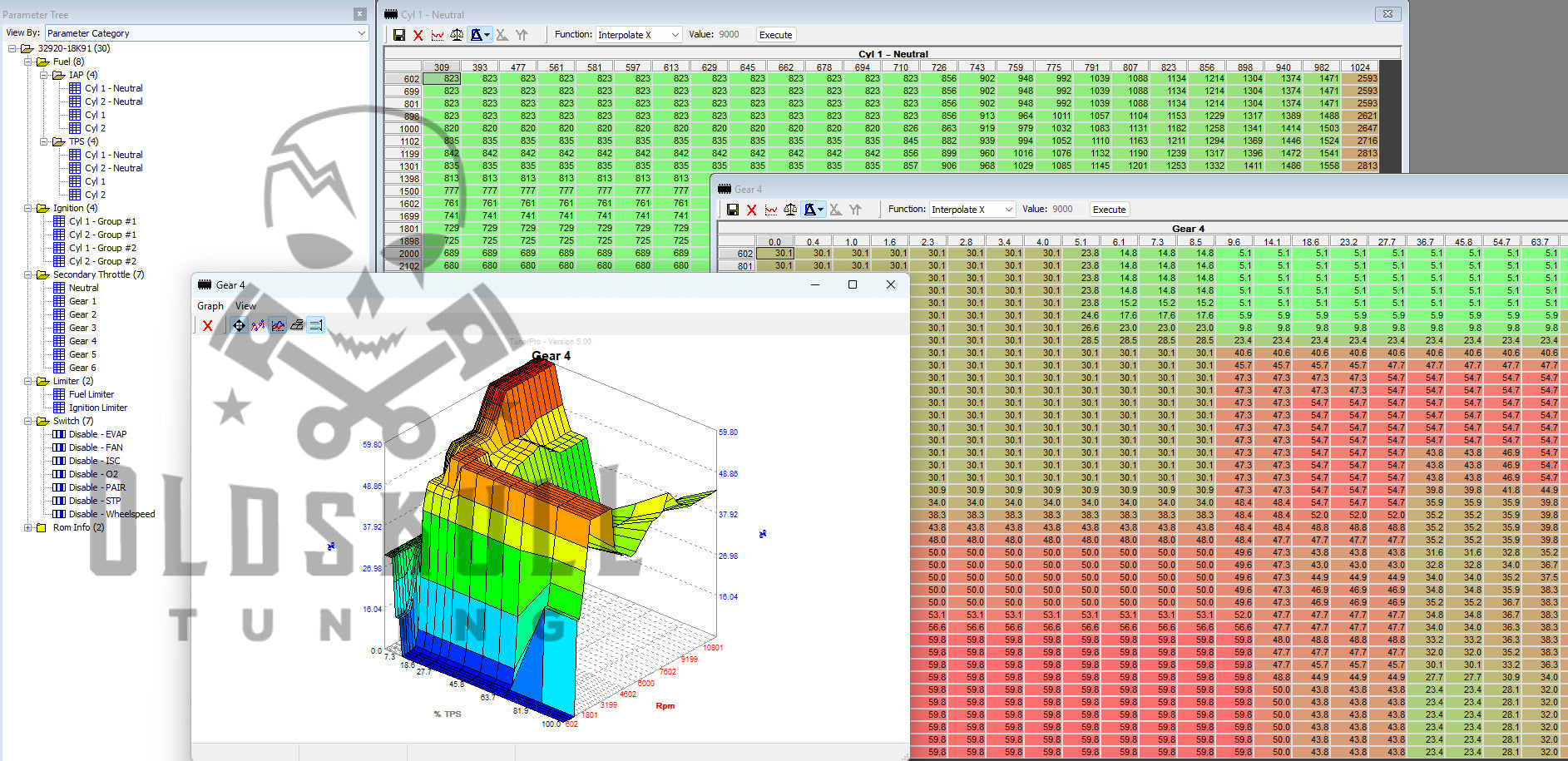Click the balance scale icon in Gear 4 table toolbar

[x=790, y=210]
